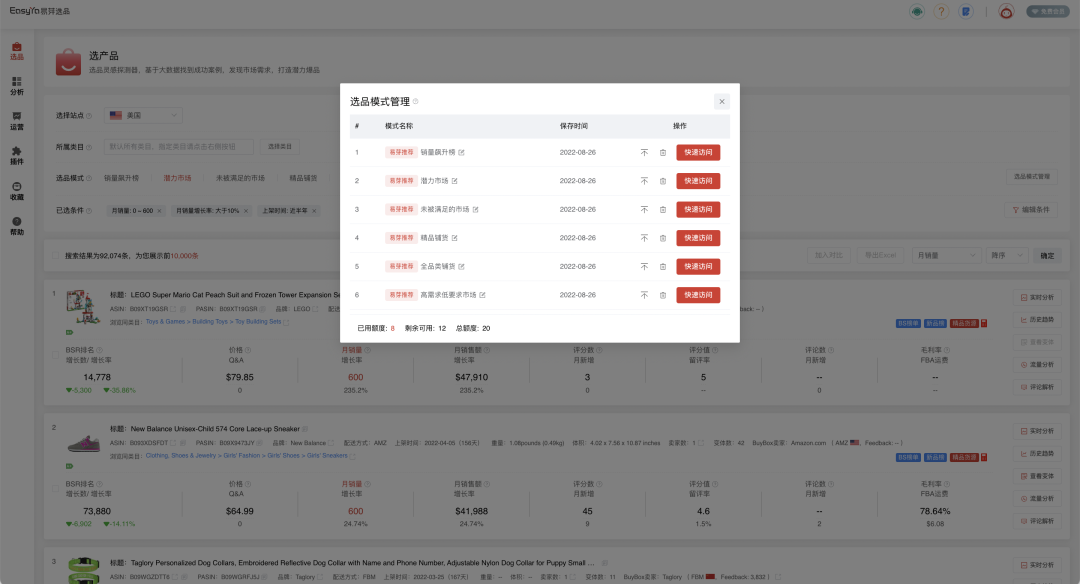
Task: Click the 确定 sort confirm button
Action: (1047, 256)
